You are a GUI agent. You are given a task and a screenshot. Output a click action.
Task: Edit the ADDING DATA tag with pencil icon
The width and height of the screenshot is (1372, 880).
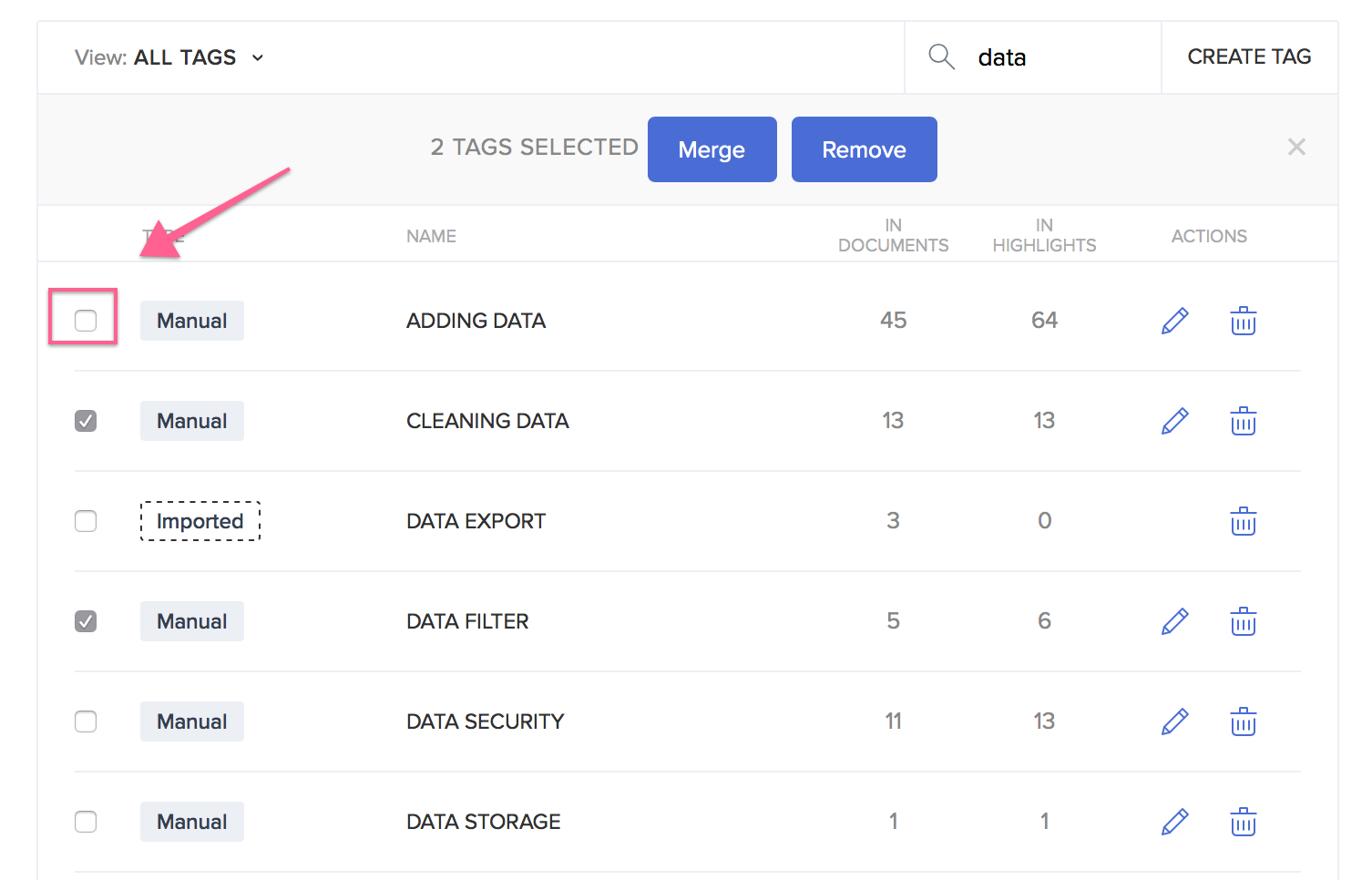(1175, 321)
